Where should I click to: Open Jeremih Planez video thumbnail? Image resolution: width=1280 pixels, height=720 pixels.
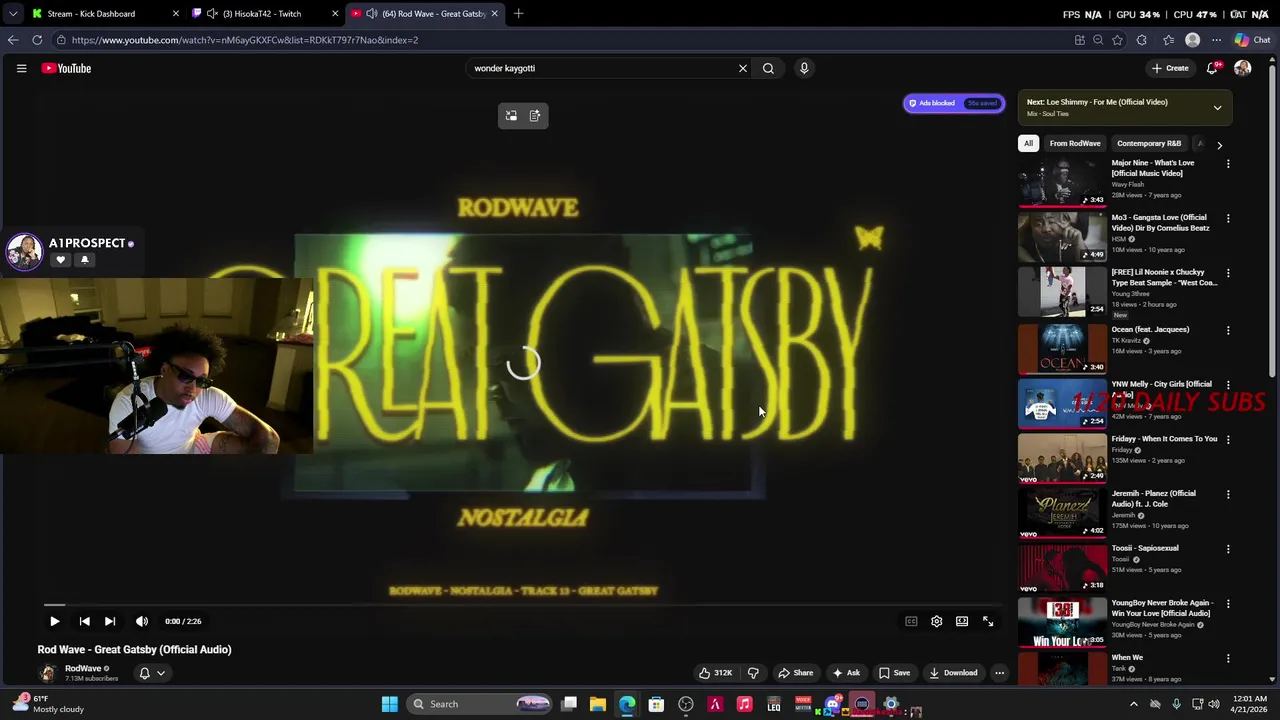(x=1062, y=513)
